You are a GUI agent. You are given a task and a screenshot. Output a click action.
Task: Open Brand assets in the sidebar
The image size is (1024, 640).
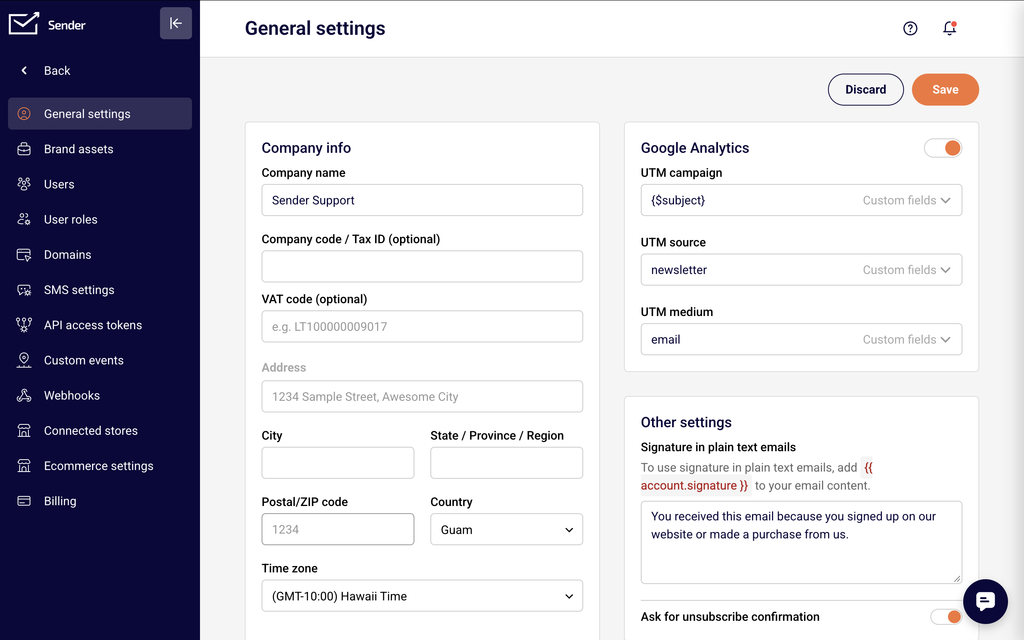pyautogui.click(x=100, y=149)
